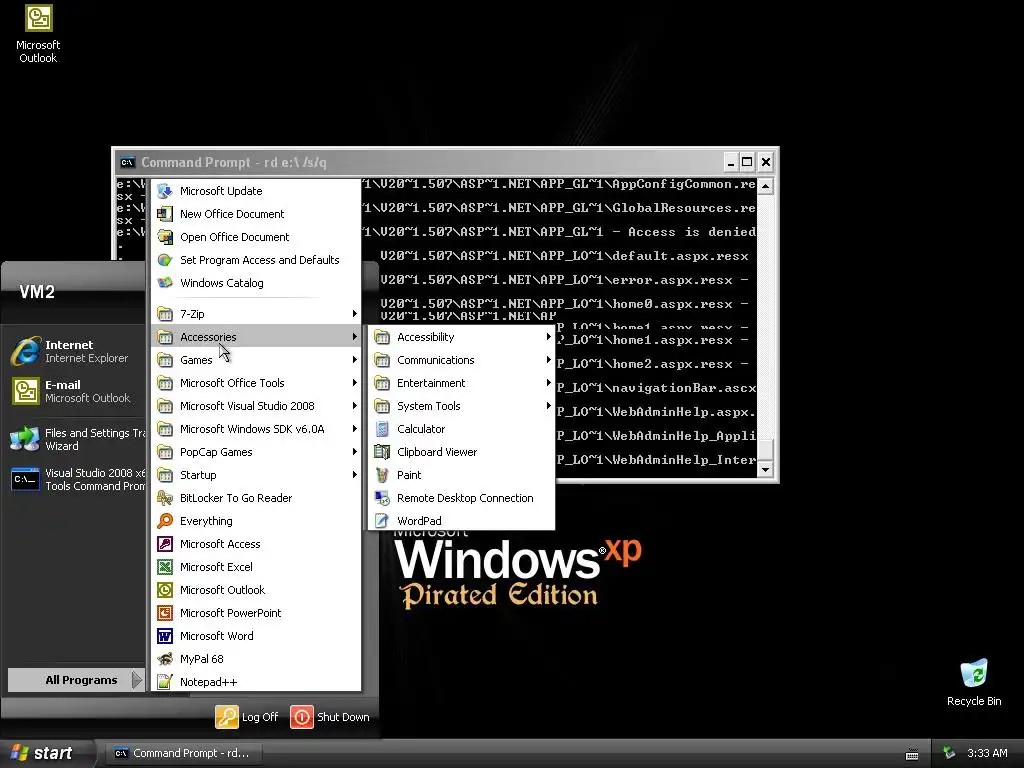Open the Accessories menu entry
This screenshot has height=768, width=1024.
(x=256, y=337)
